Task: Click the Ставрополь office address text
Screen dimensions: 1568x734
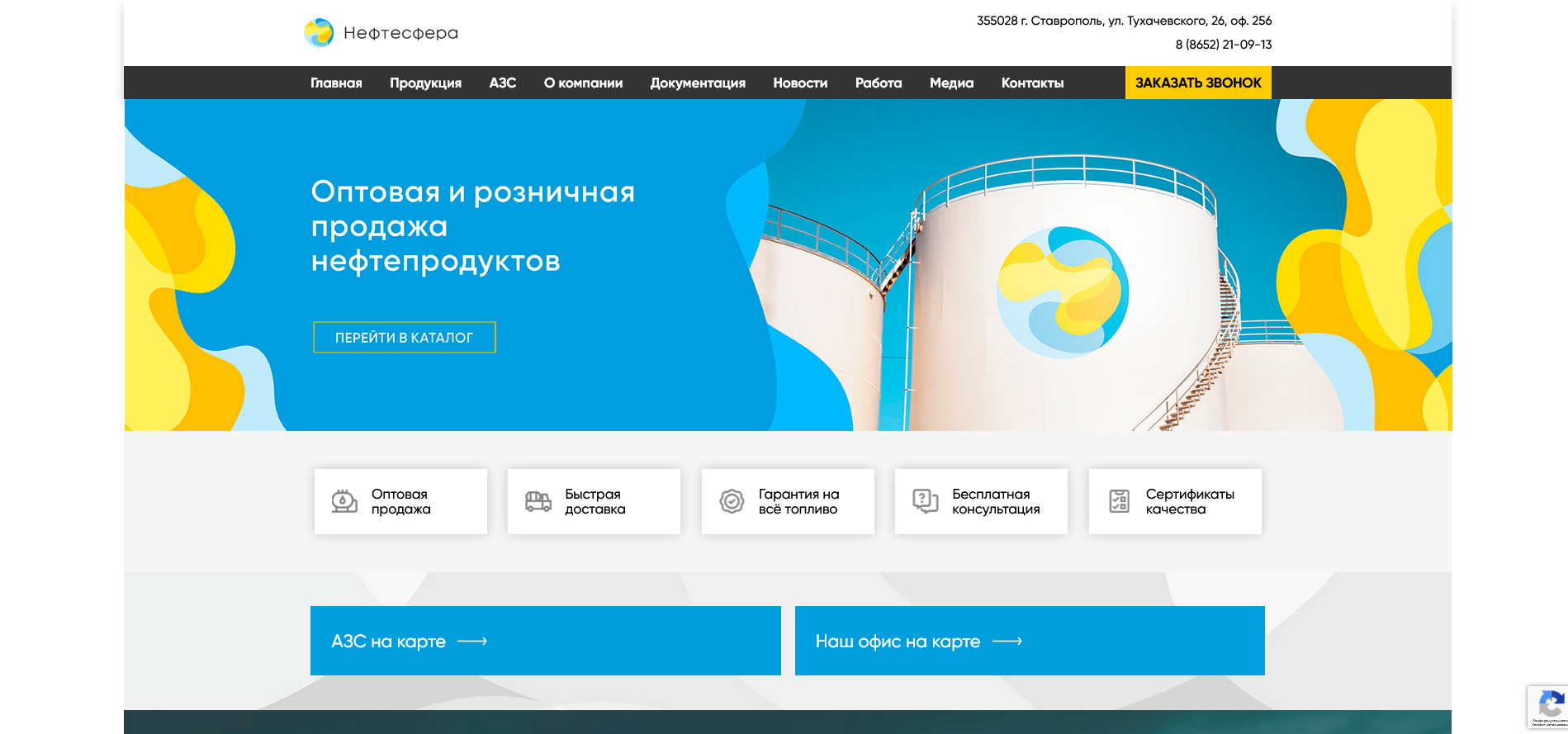Action: [x=1124, y=21]
